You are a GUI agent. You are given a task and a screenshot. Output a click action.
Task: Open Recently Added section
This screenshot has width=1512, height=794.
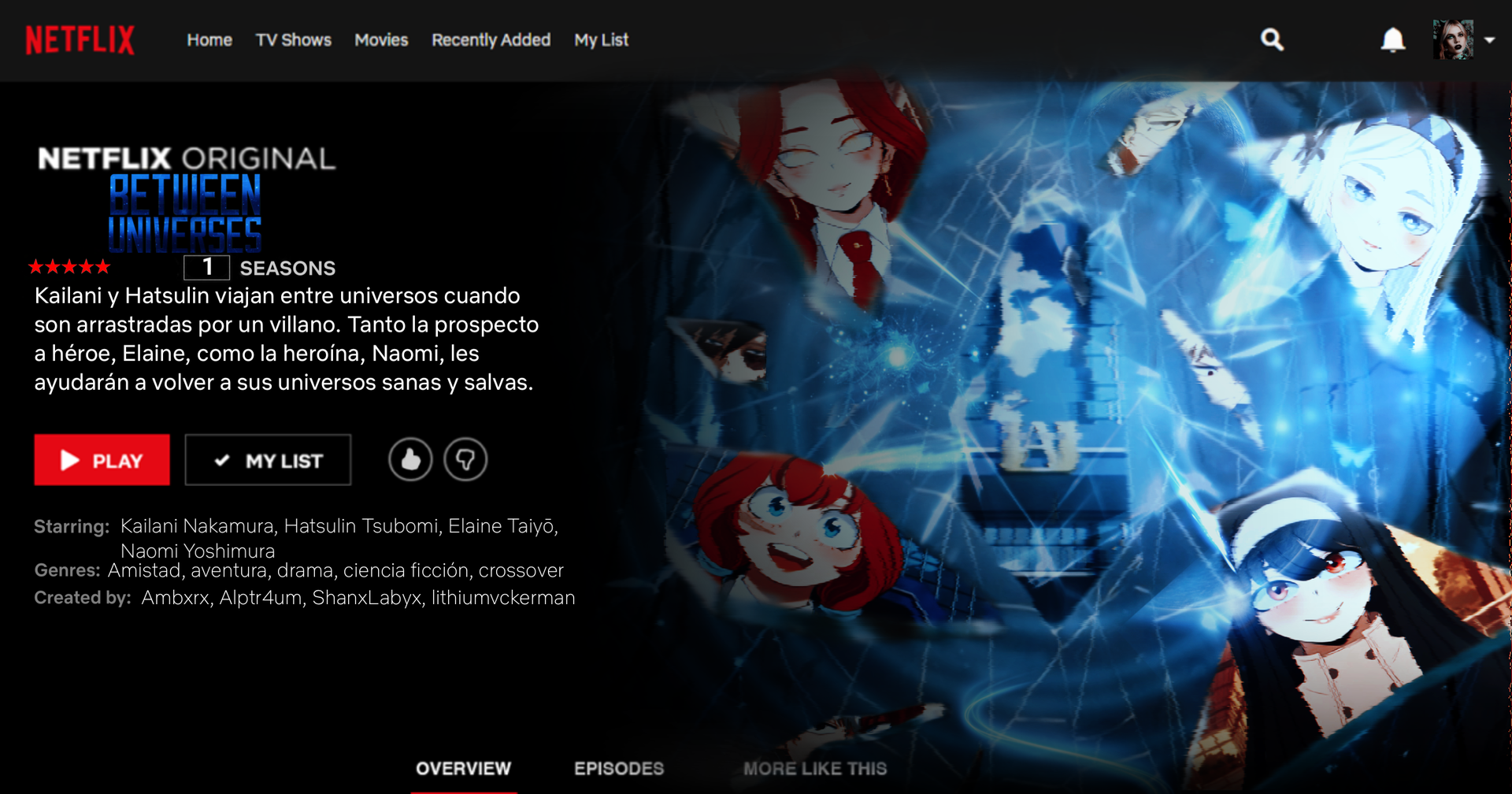[x=491, y=40]
